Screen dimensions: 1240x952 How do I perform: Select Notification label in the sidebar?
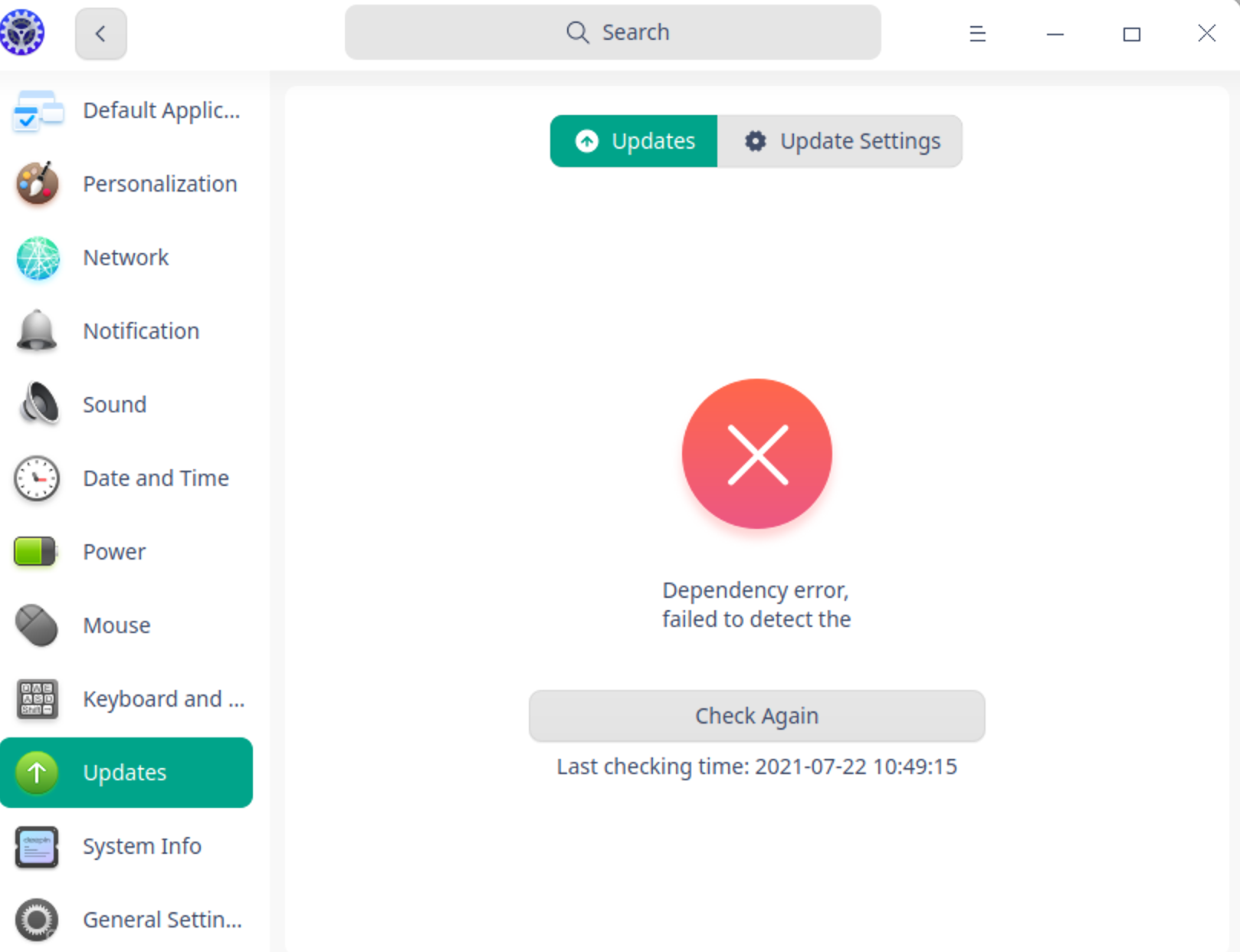141,331
